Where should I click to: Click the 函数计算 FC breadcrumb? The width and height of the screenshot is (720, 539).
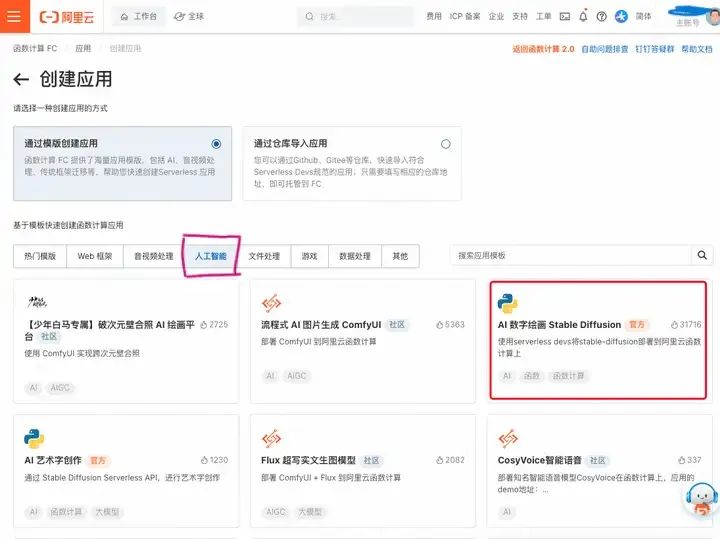(35, 49)
